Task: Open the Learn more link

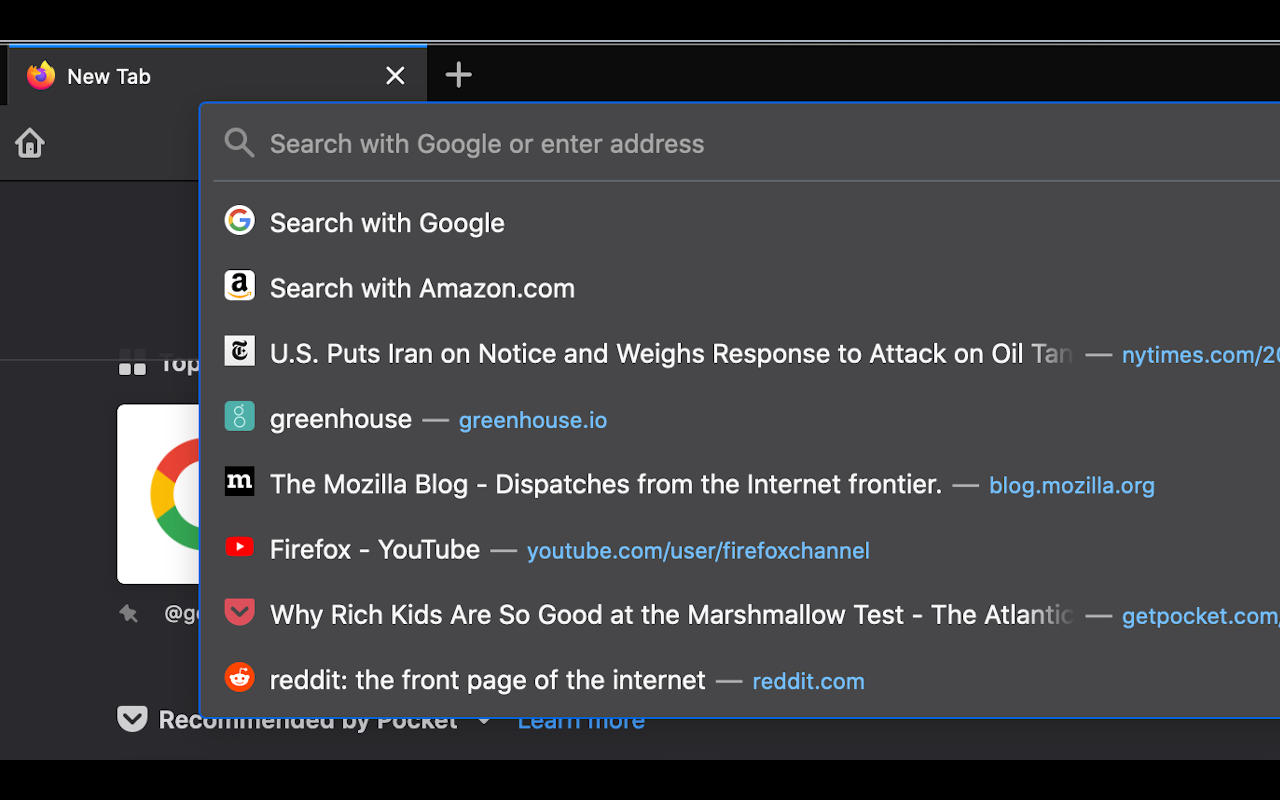Action: tap(580, 719)
